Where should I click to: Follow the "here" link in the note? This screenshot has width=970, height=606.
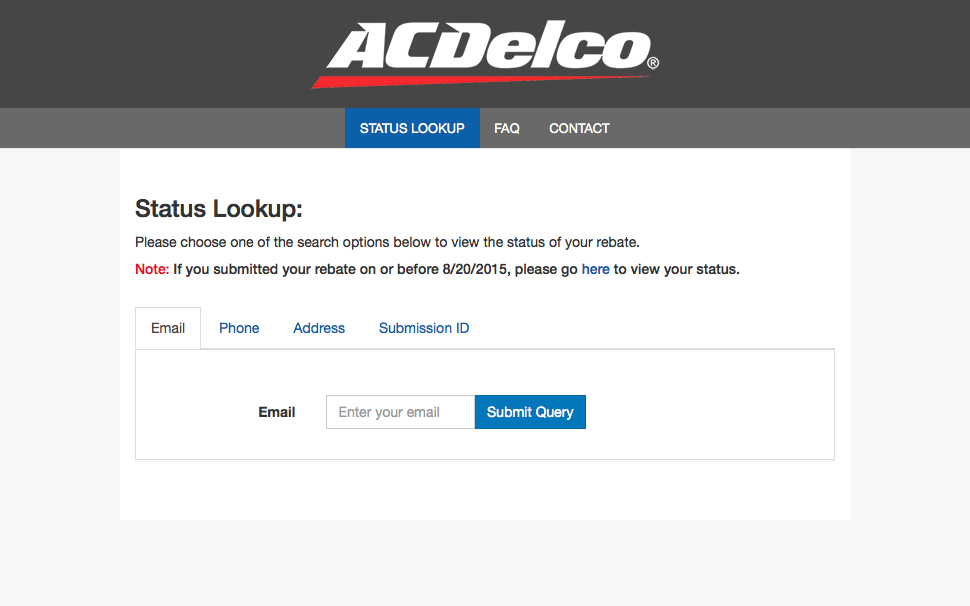(596, 269)
